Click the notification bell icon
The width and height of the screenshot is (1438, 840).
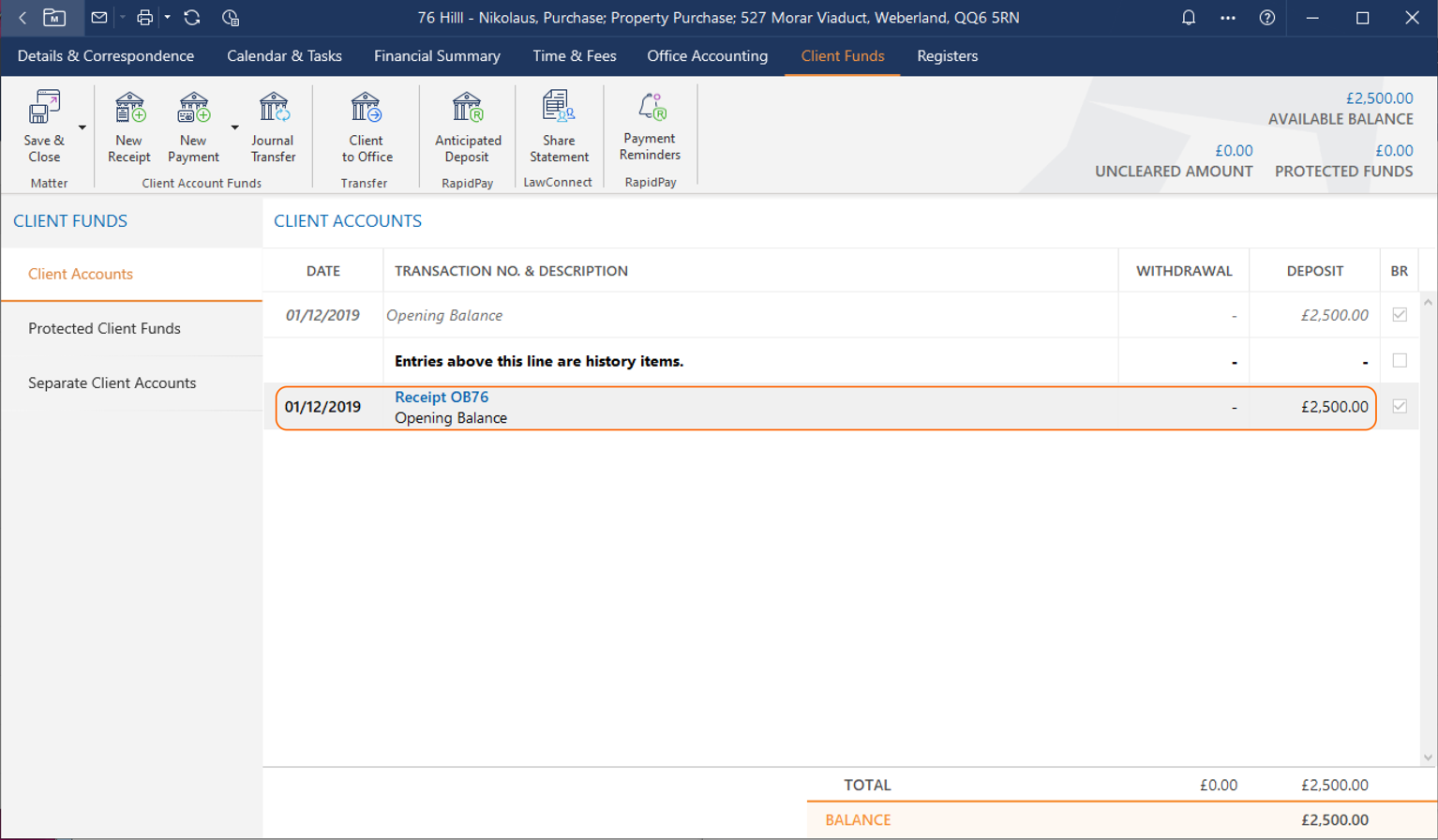click(x=1188, y=18)
